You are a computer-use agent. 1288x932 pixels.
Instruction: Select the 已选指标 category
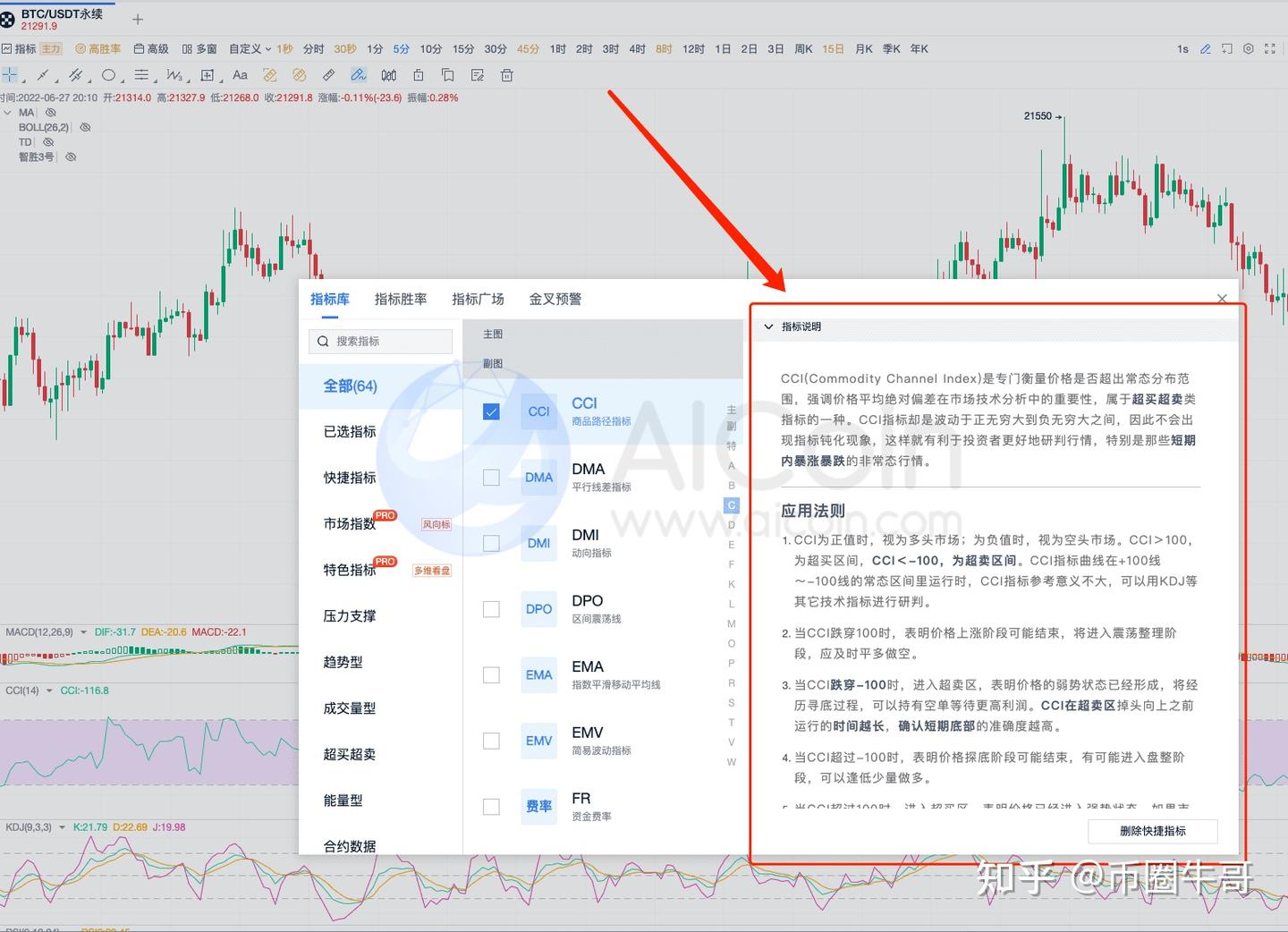click(350, 432)
